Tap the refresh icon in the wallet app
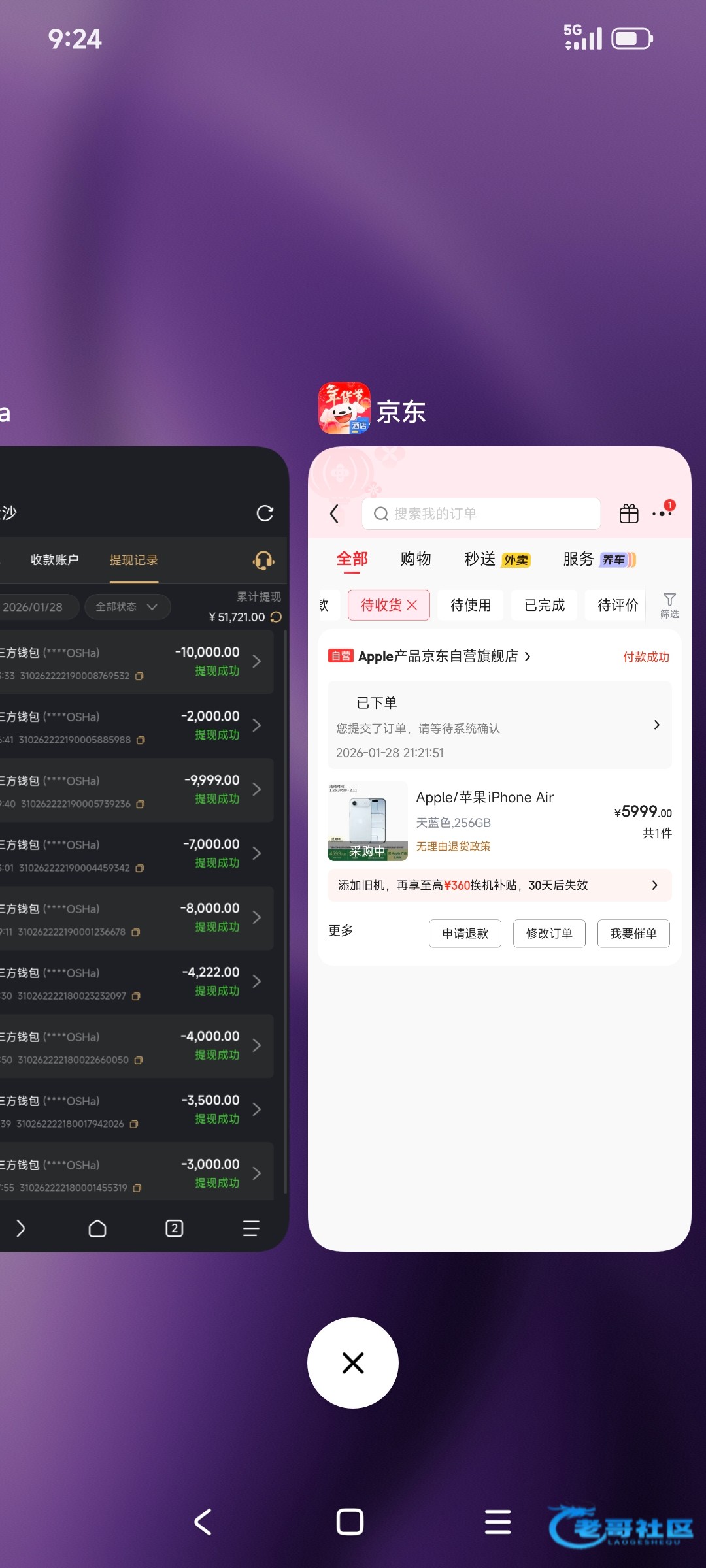Viewport: 706px width, 1568px height. coord(265,514)
